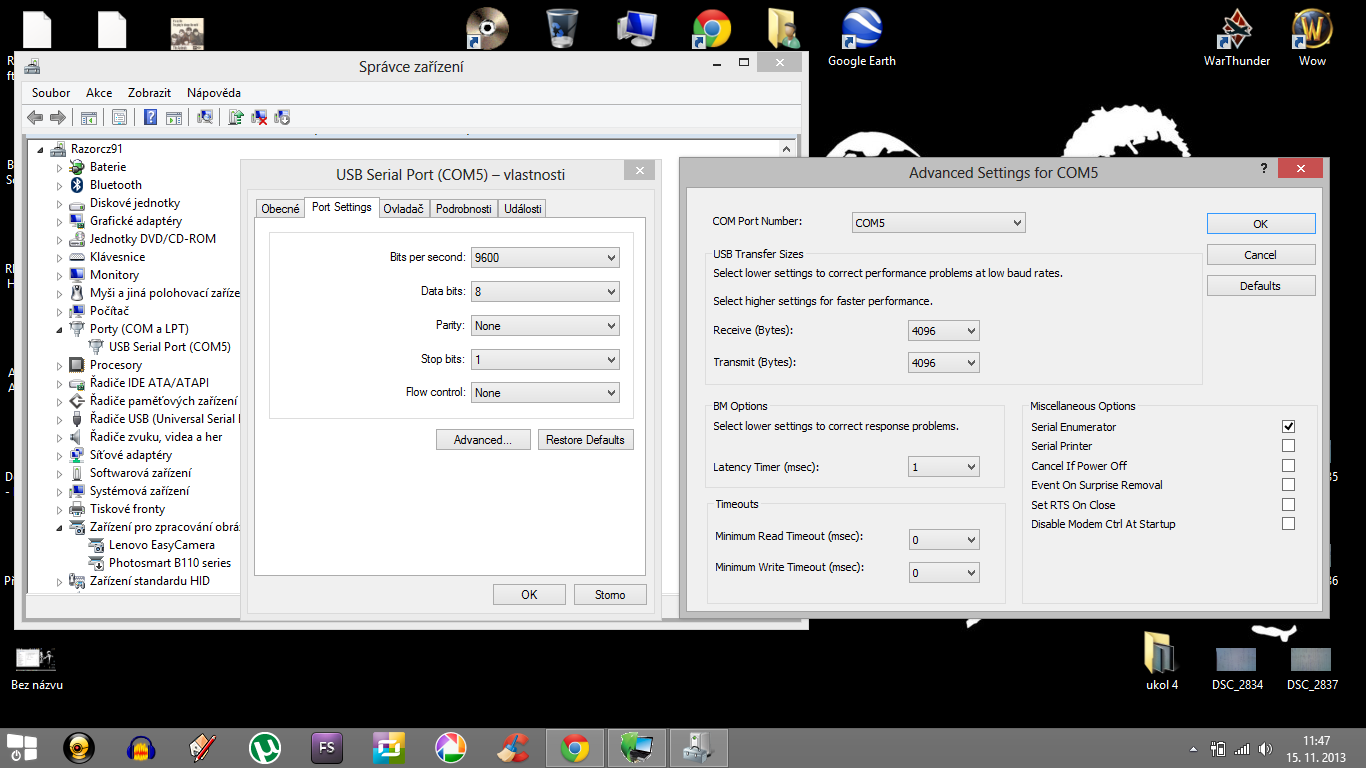
Task: Click the properties icon in Device Manager toolbar
Action: [x=119, y=117]
